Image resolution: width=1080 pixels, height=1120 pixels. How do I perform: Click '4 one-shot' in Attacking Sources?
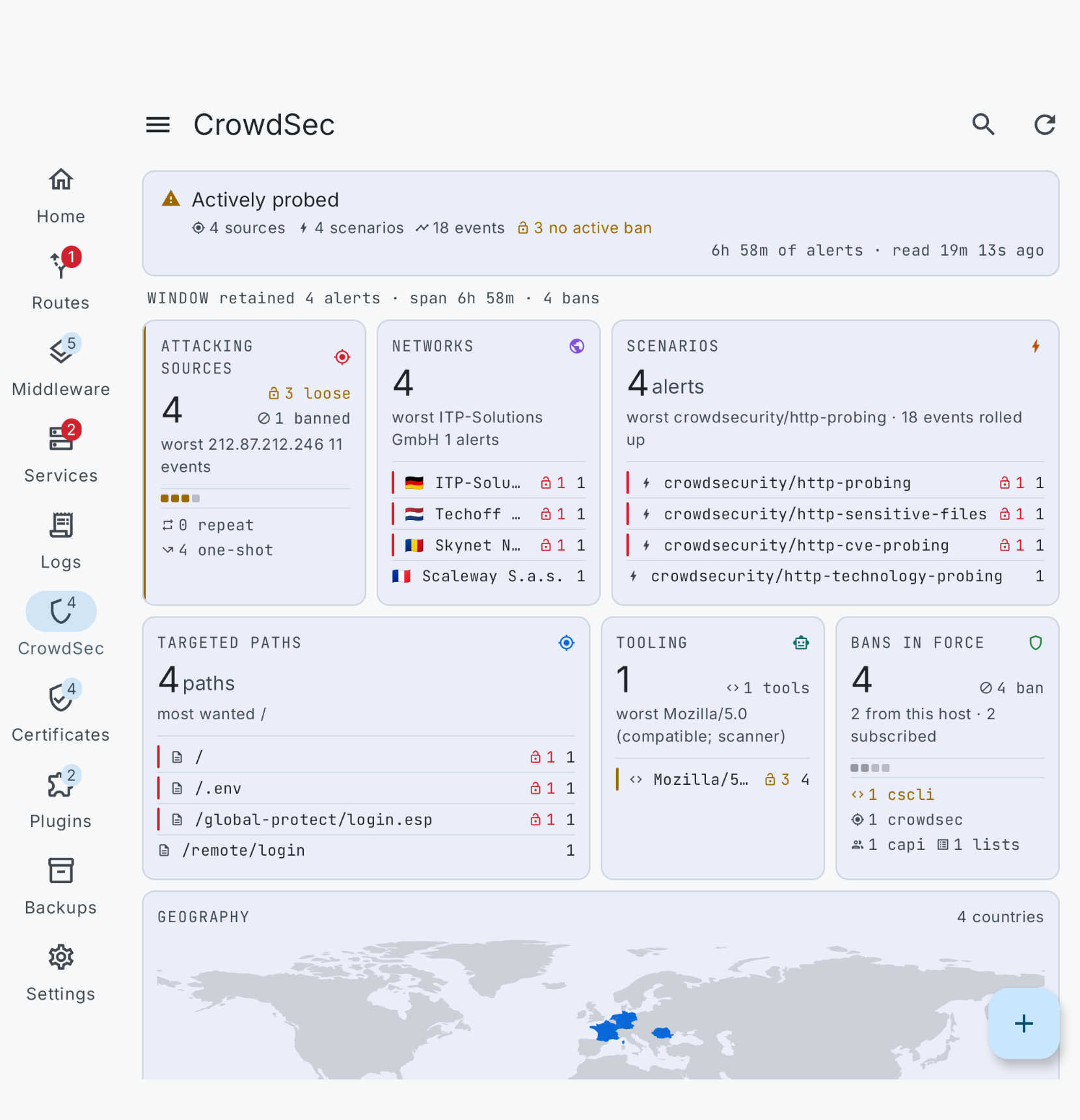click(x=217, y=550)
